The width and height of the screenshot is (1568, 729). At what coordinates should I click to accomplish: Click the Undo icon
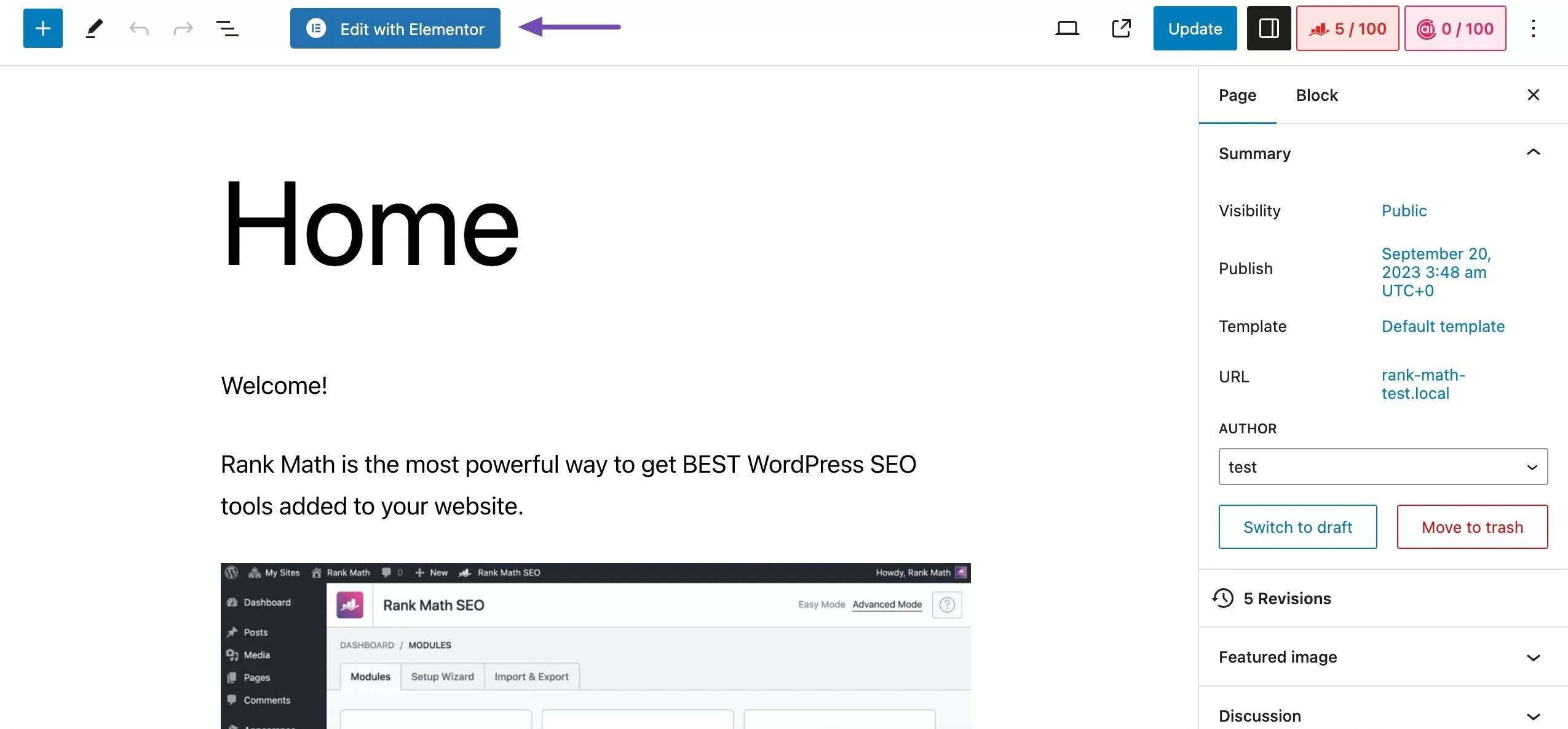point(139,28)
